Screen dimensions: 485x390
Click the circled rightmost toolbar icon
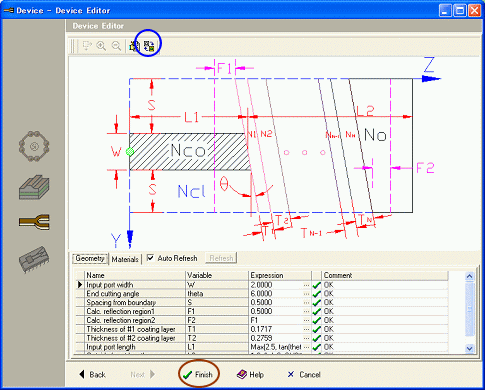tap(149, 46)
